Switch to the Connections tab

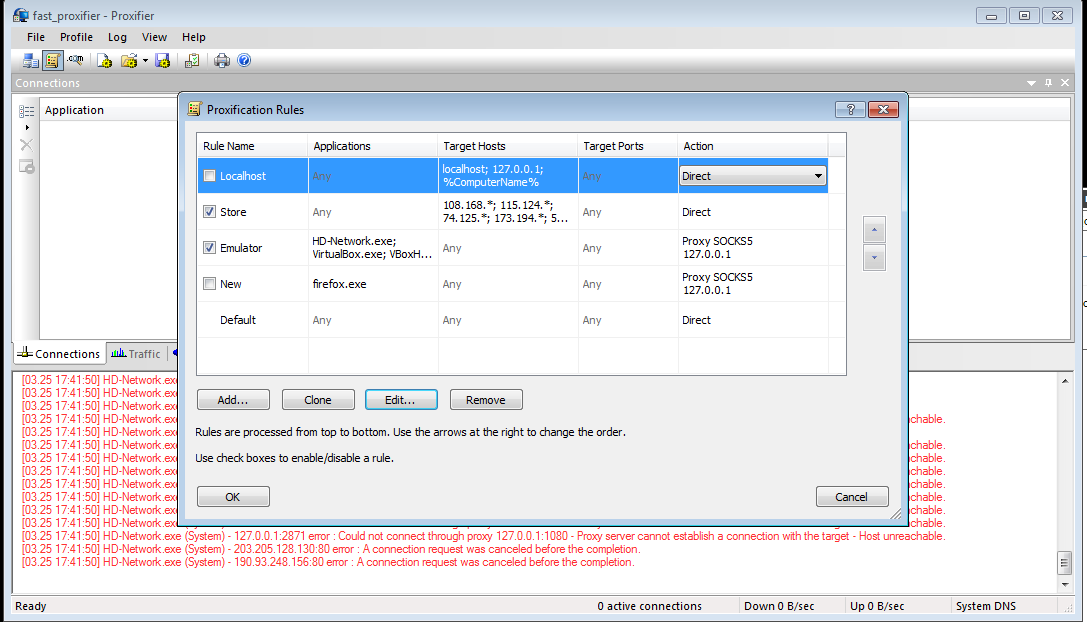pyautogui.click(x=60, y=354)
